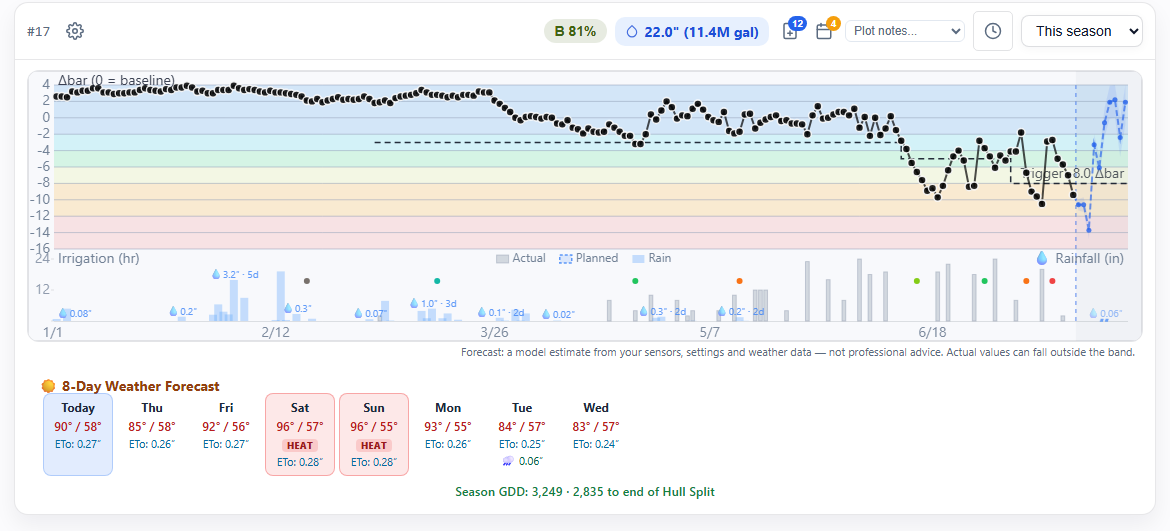Select the Sat heat forecast card

point(300,435)
